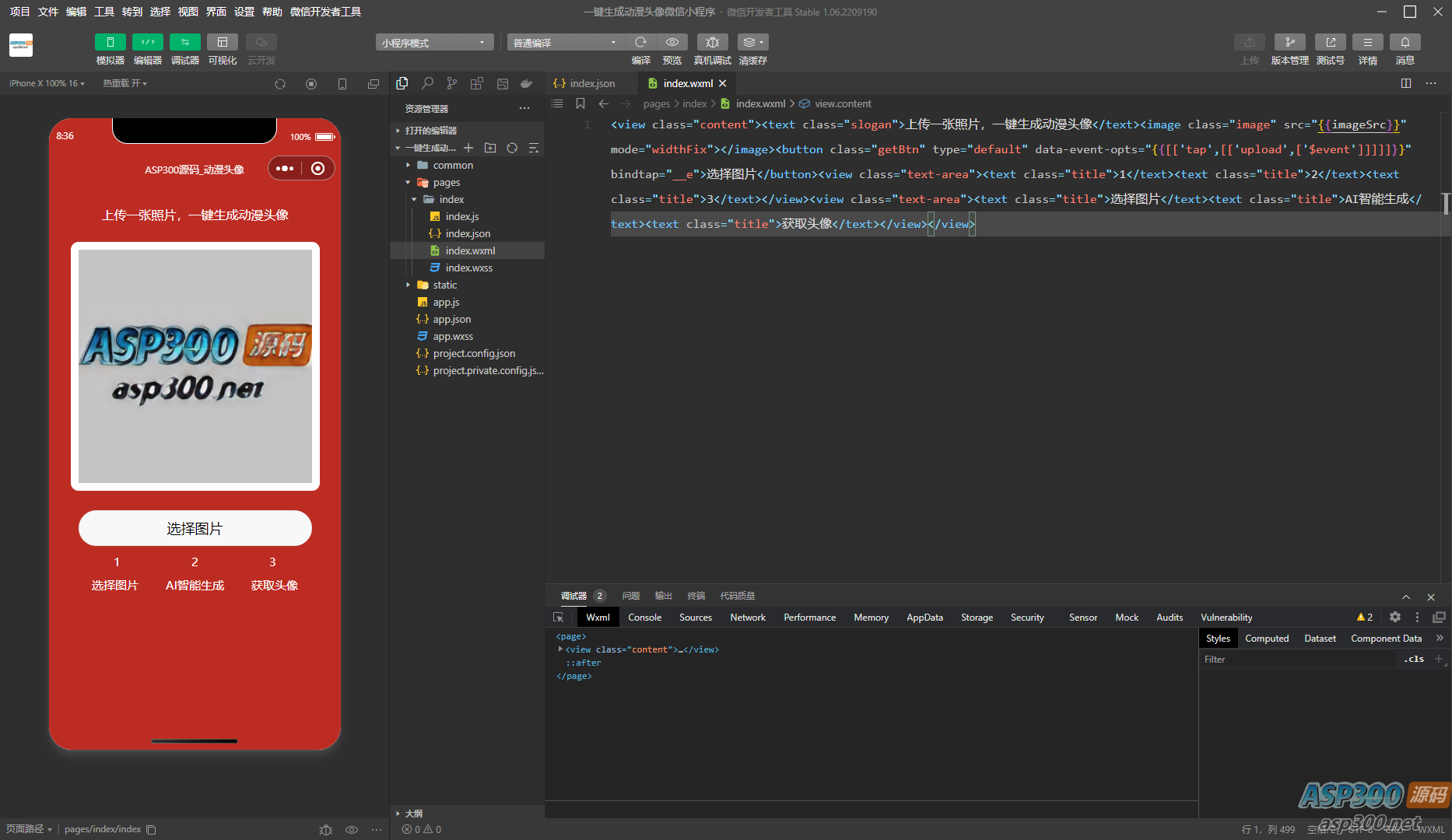Select the element inspector picker icon

tap(558, 617)
